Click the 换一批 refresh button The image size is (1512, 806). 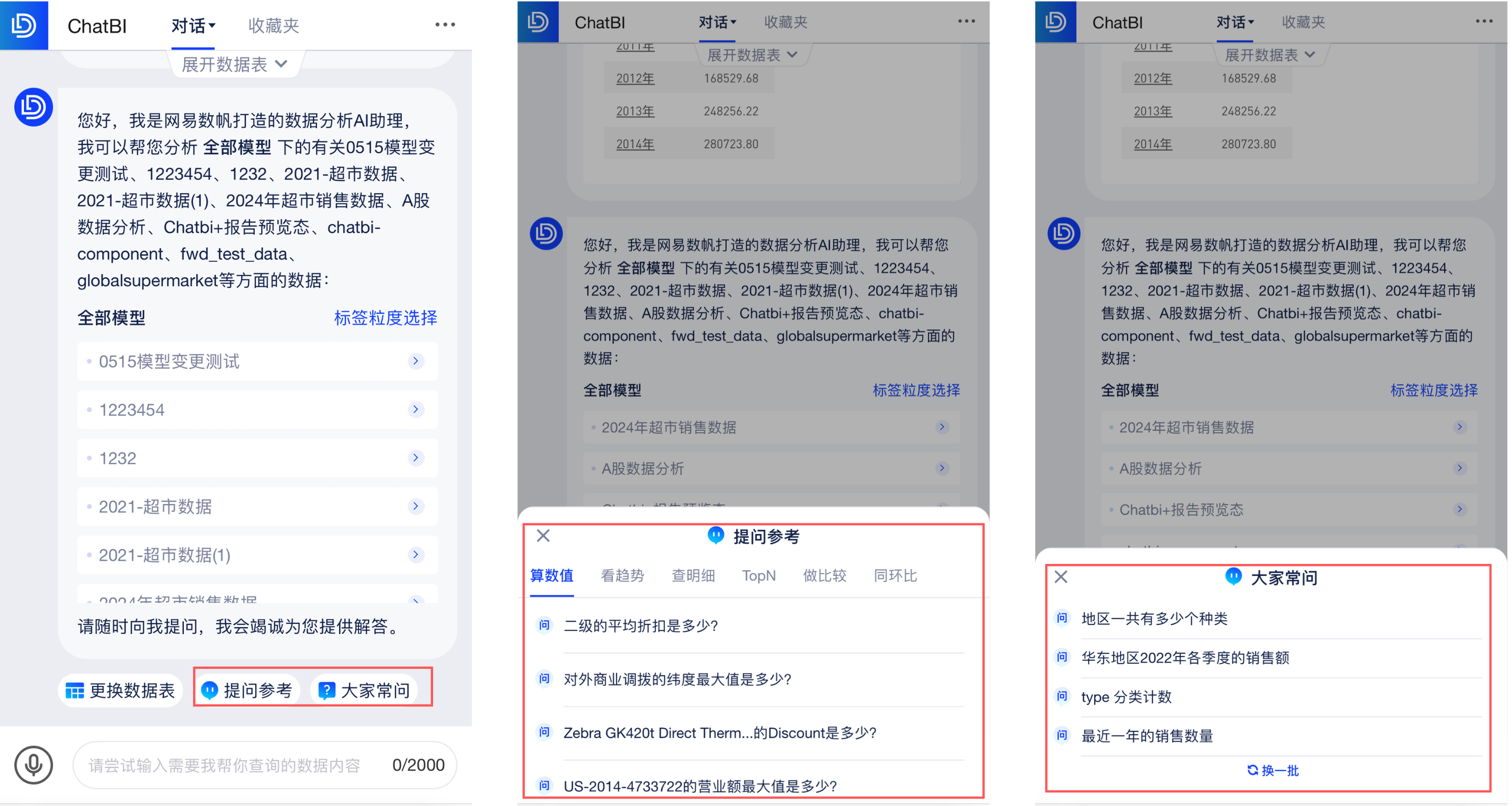click(x=1272, y=770)
